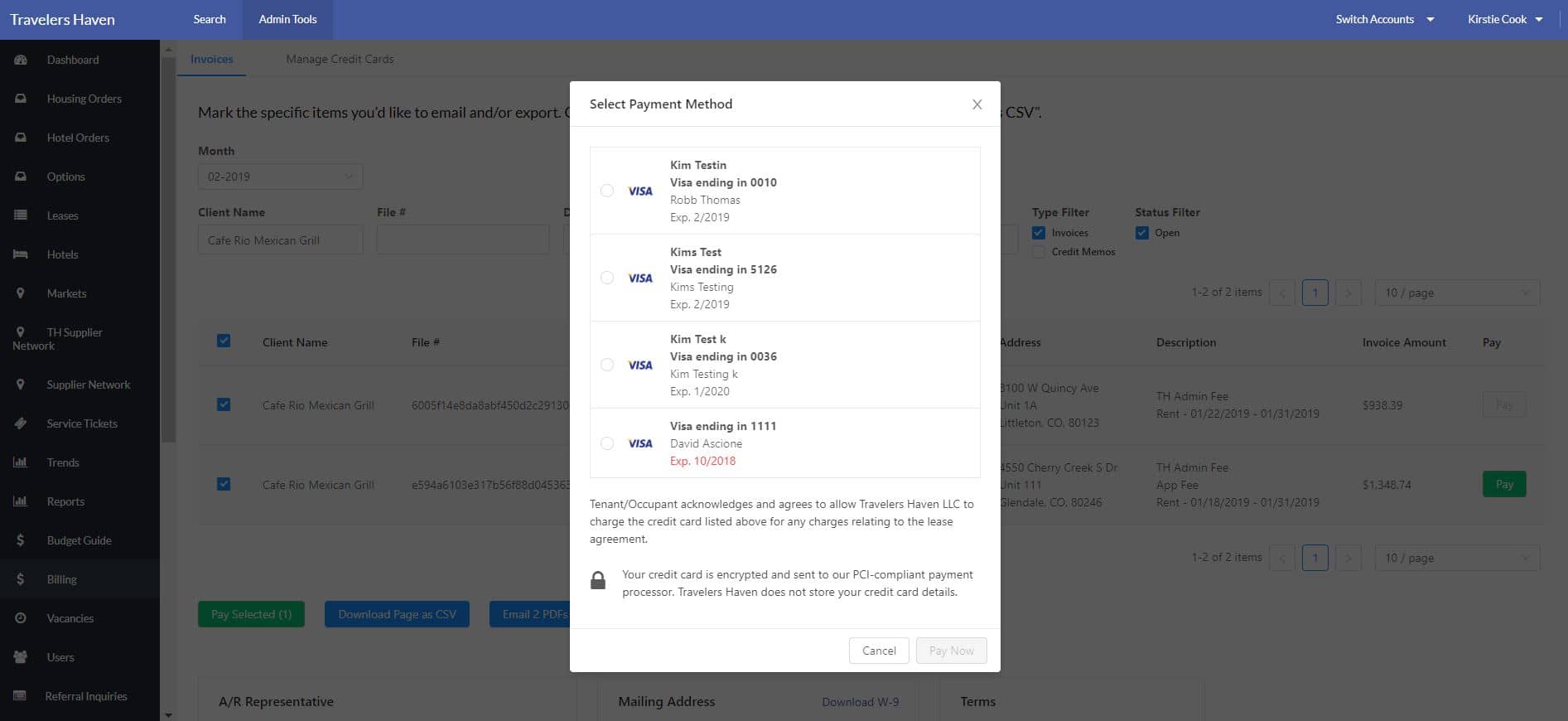Click the sidebar scrollbar down arrow
The height and width of the screenshot is (721, 1568).
pyautogui.click(x=168, y=714)
